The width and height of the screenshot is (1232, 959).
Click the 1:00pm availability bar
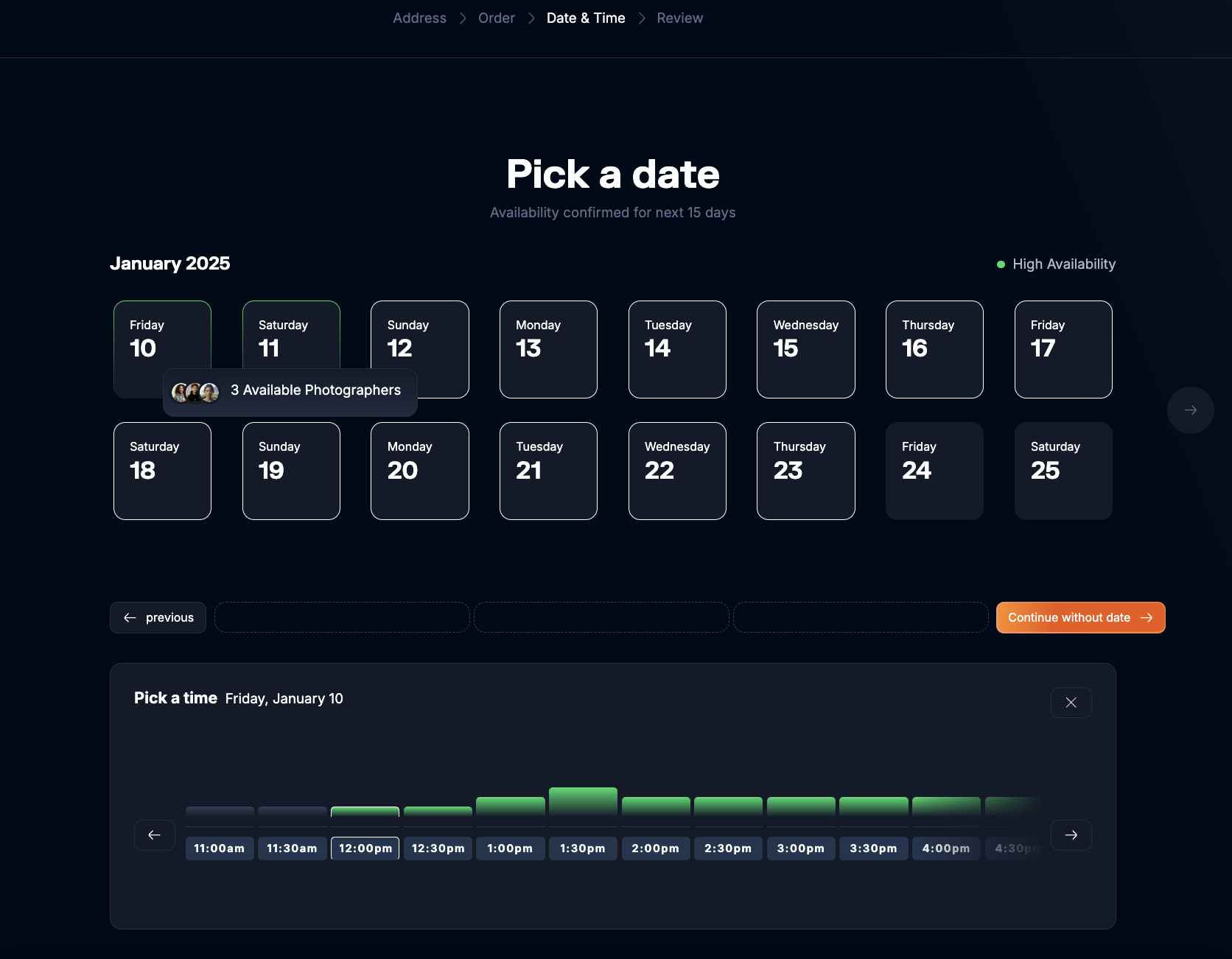pyautogui.click(x=510, y=806)
